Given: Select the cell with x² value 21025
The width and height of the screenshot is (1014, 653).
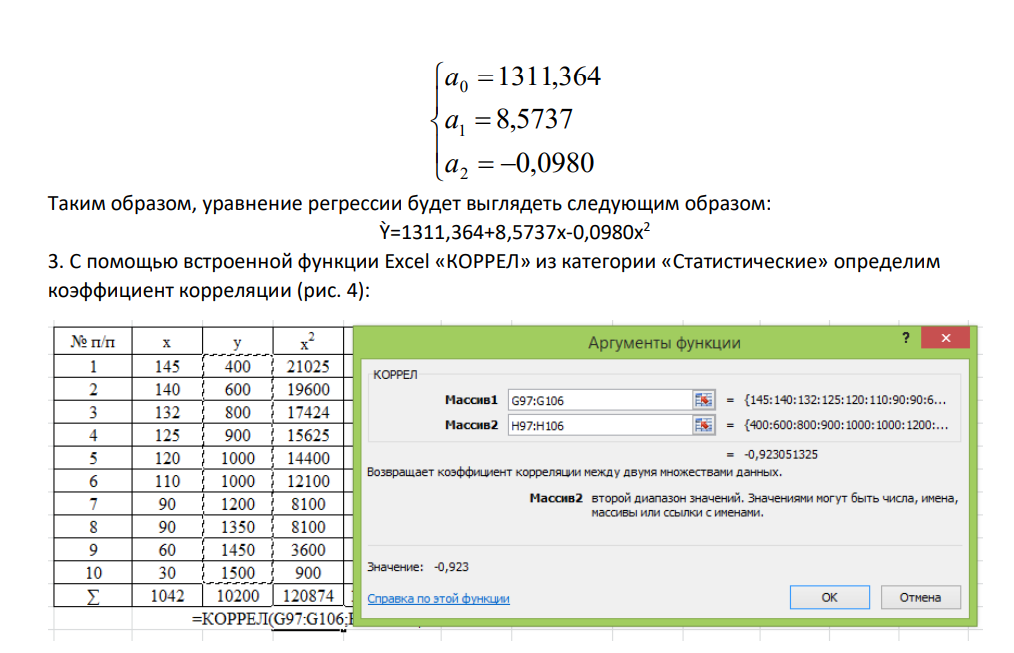Looking at the screenshot, I should 308,367.
